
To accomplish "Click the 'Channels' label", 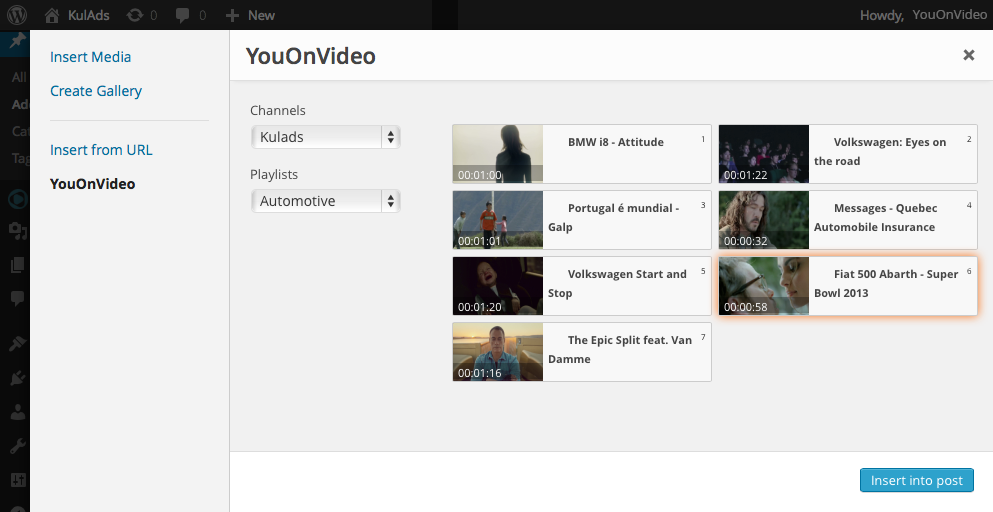I will coord(278,110).
